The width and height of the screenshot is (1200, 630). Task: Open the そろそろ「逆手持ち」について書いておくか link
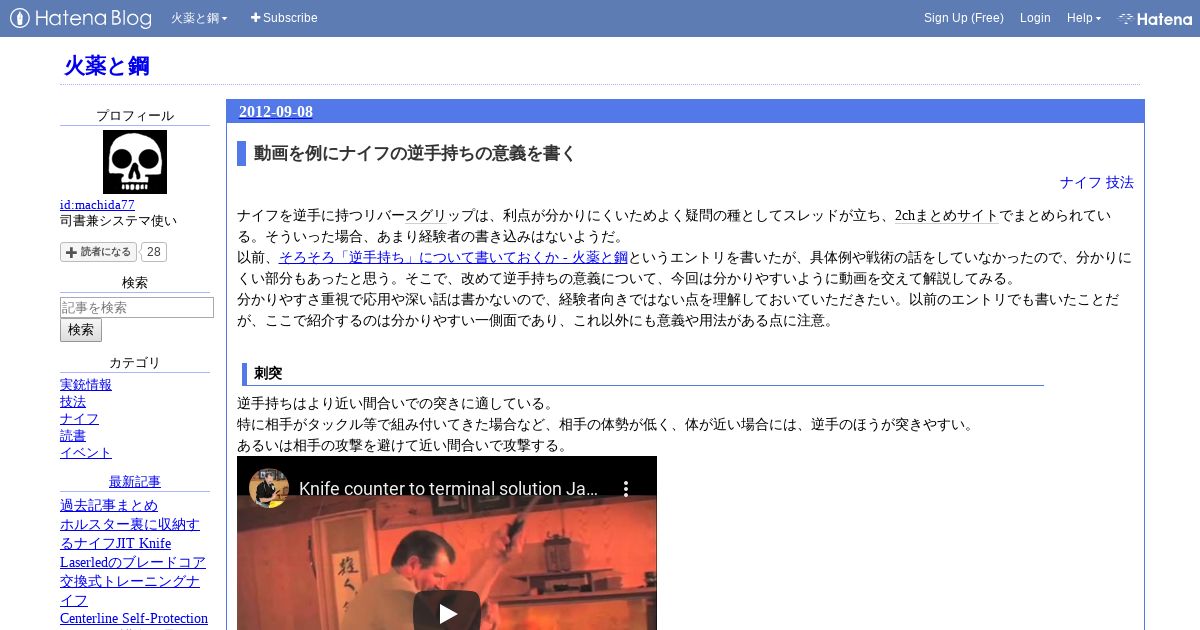tap(453, 258)
